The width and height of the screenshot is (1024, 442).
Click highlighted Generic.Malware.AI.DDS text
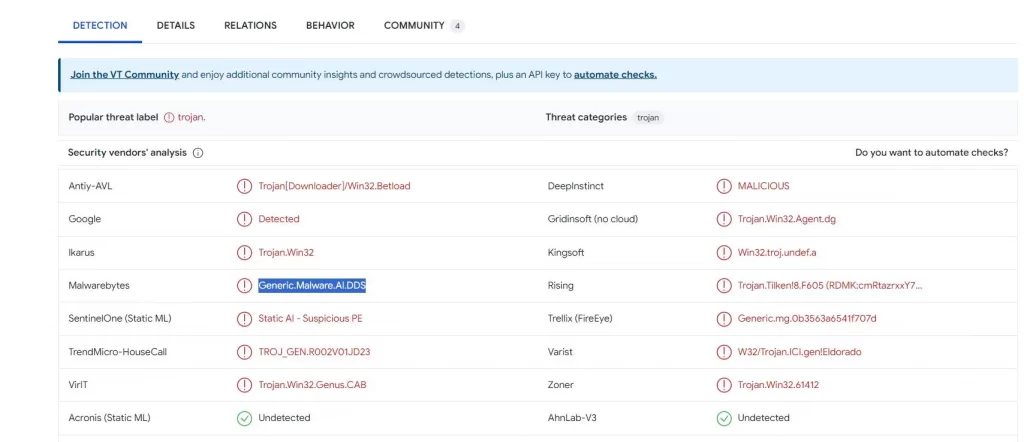[312, 285]
